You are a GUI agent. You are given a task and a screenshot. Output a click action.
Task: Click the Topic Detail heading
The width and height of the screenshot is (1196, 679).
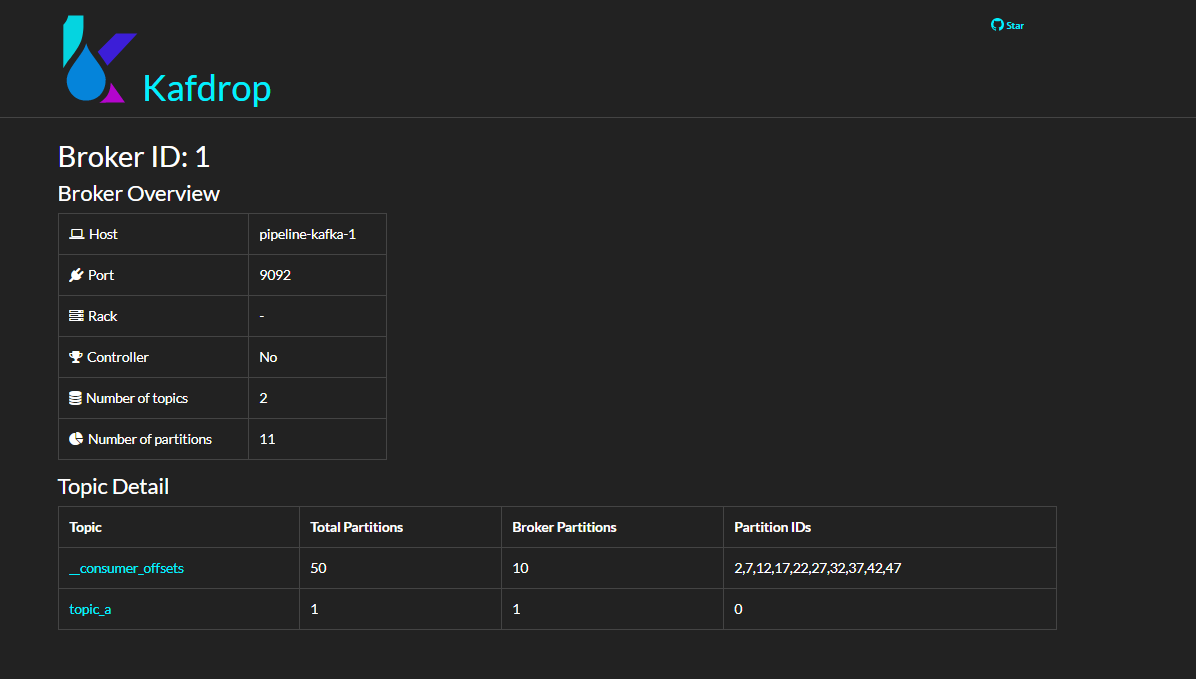(x=114, y=487)
